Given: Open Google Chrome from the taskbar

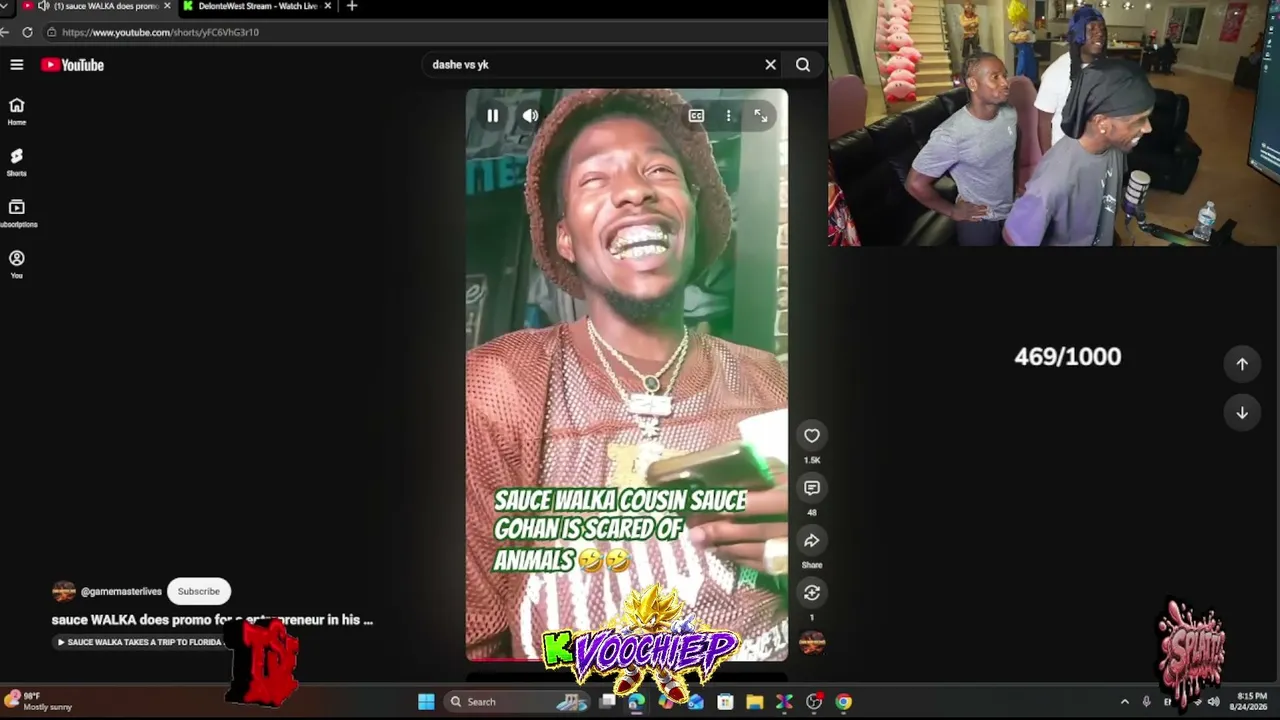Looking at the screenshot, I should click(x=844, y=702).
